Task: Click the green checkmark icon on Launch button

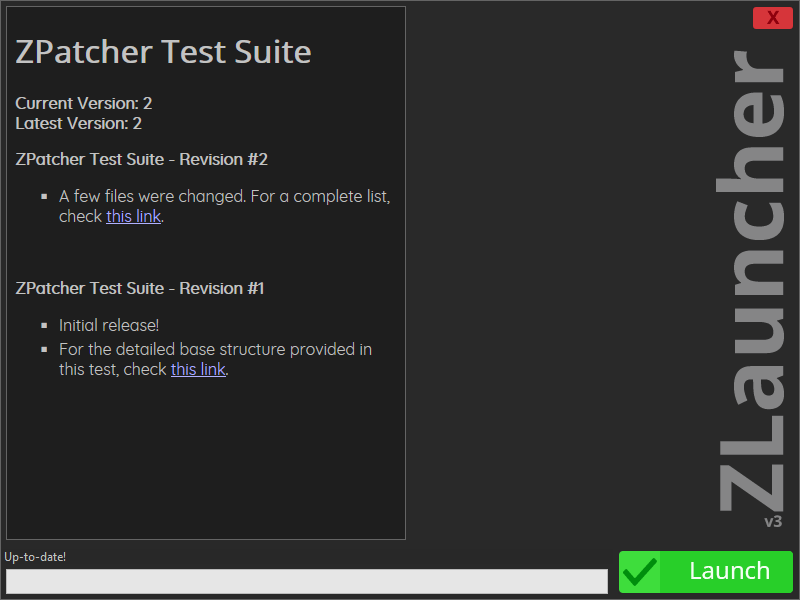Action: coord(638,571)
